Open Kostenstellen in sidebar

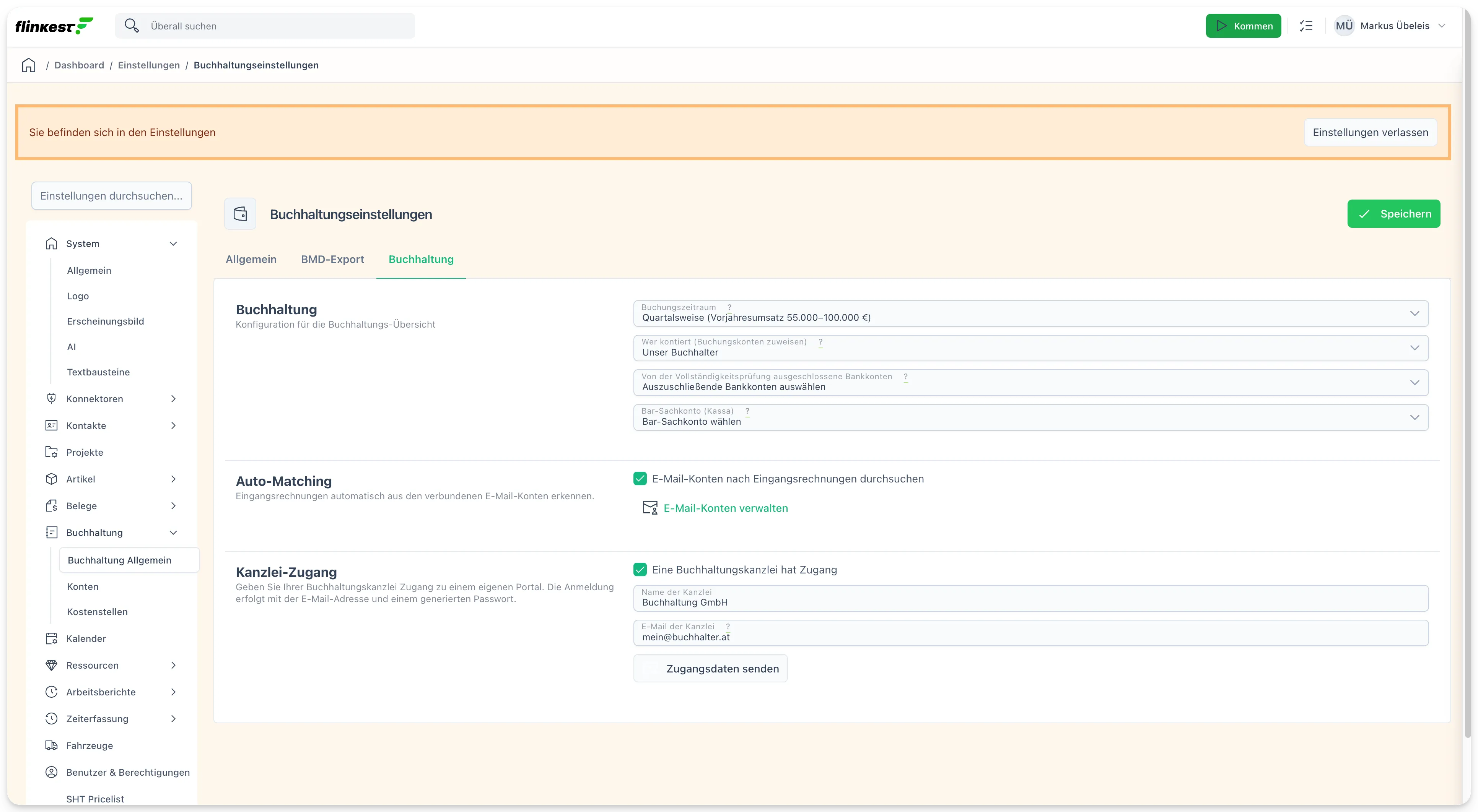click(98, 612)
